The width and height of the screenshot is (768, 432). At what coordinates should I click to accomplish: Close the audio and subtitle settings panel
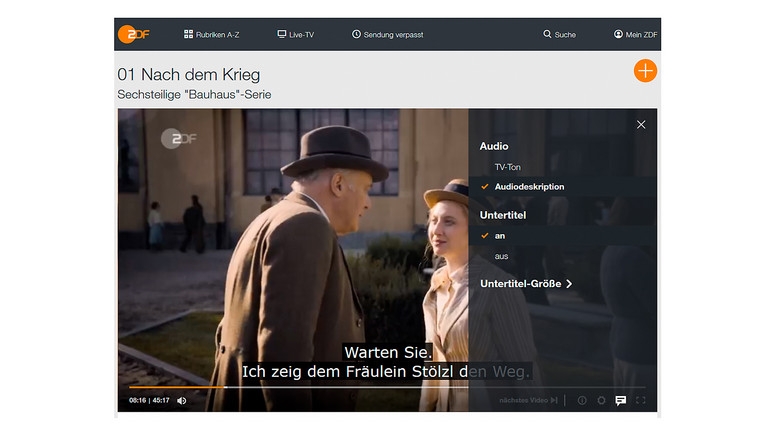[x=641, y=125]
